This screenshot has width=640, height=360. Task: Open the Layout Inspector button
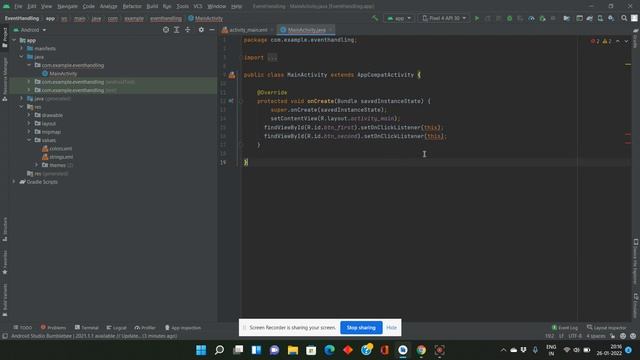(x=607, y=328)
